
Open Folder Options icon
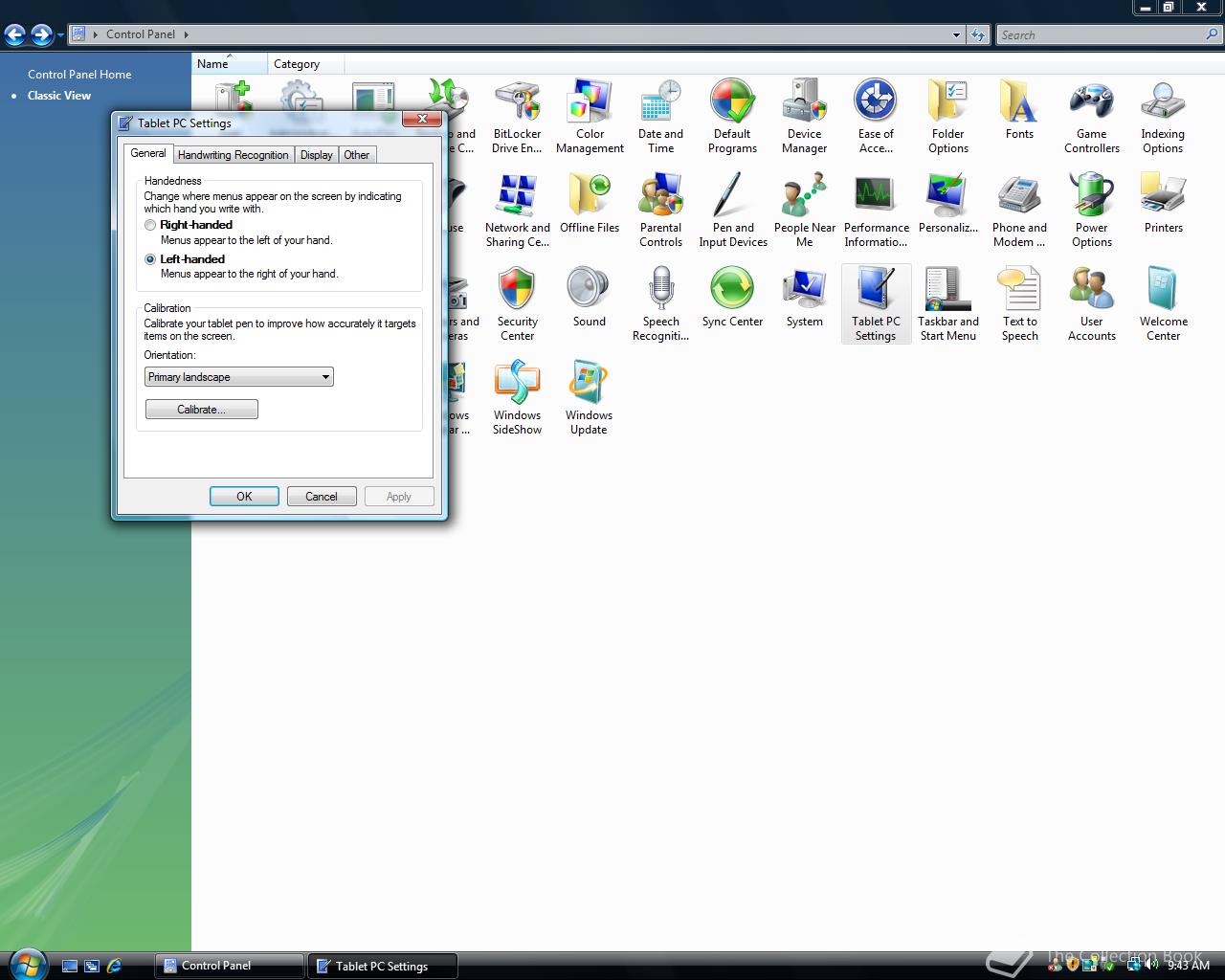pyautogui.click(x=947, y=117)
